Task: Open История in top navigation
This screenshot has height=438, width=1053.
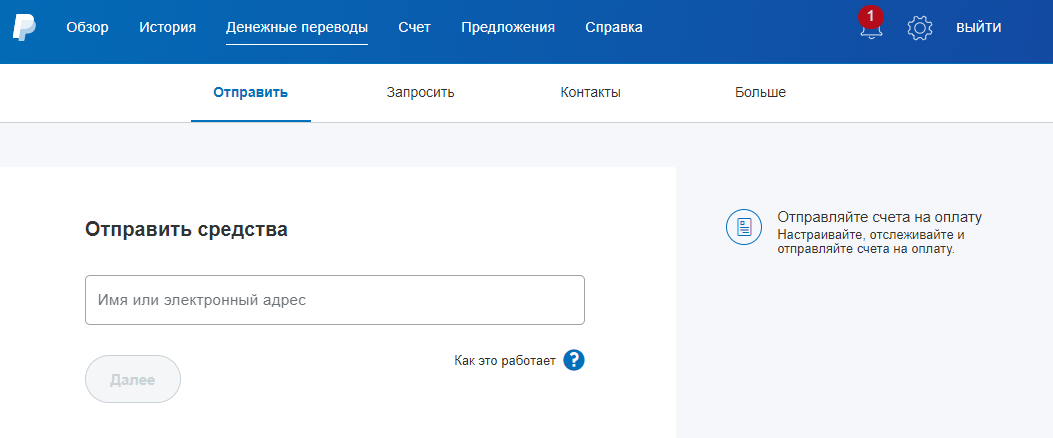Action: coord(167,28)
